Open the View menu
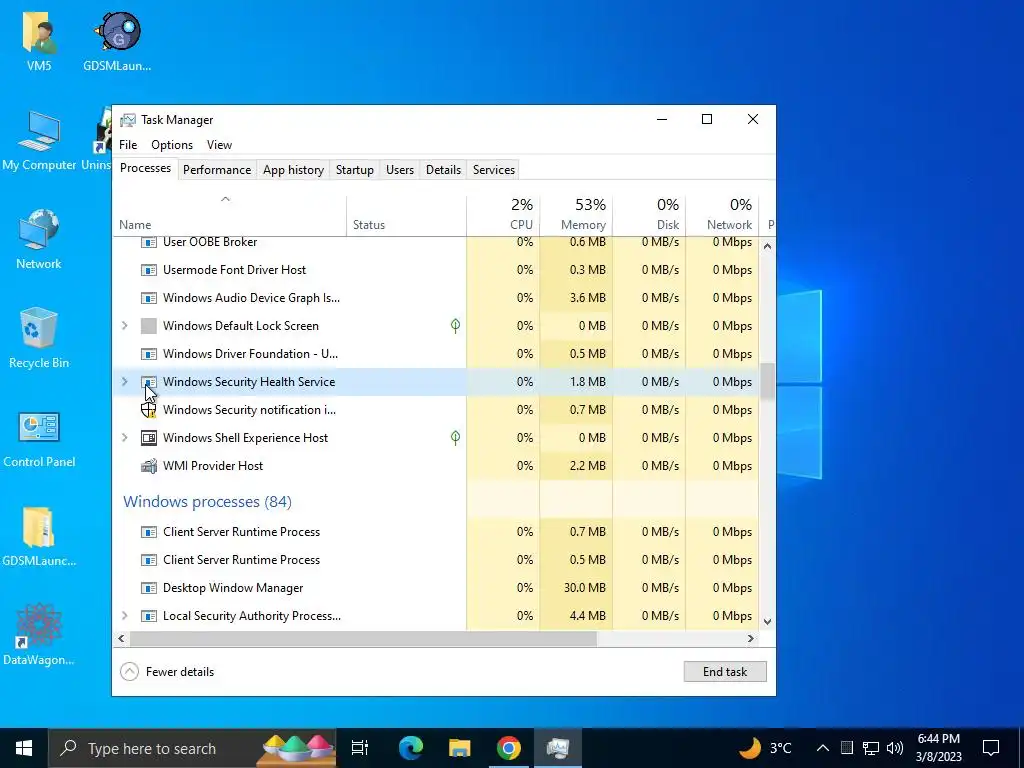This screenshot has height=768, width=1024. coord(219,145)
